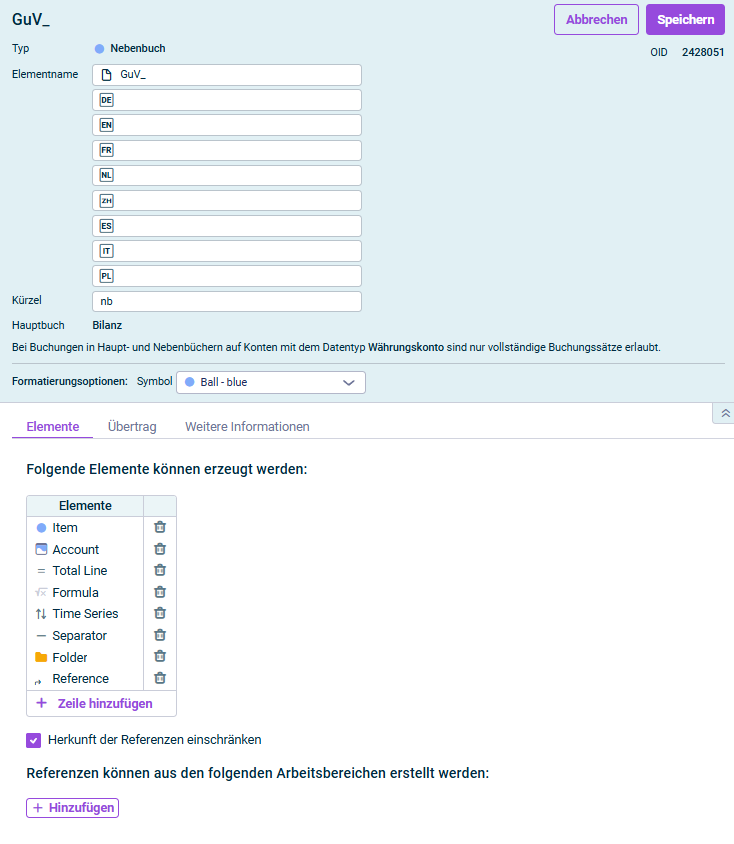This screenshot has height=844, width=734.
Task: Focus the EN element name field
Action: pos(235,125)
